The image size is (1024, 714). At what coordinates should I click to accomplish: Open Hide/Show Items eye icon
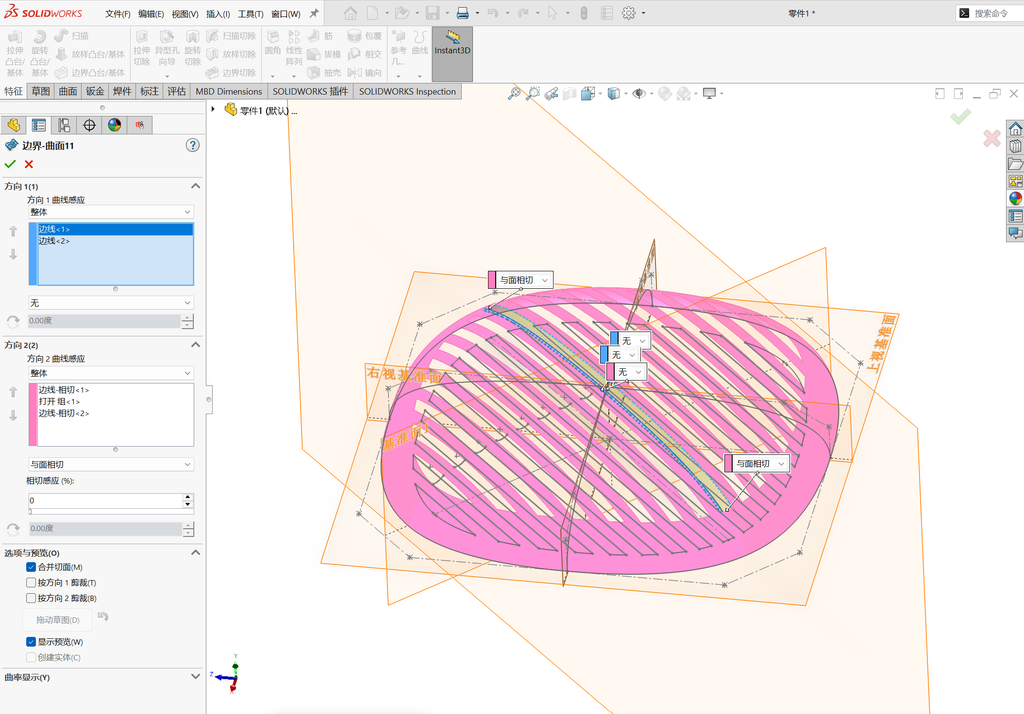639,93
